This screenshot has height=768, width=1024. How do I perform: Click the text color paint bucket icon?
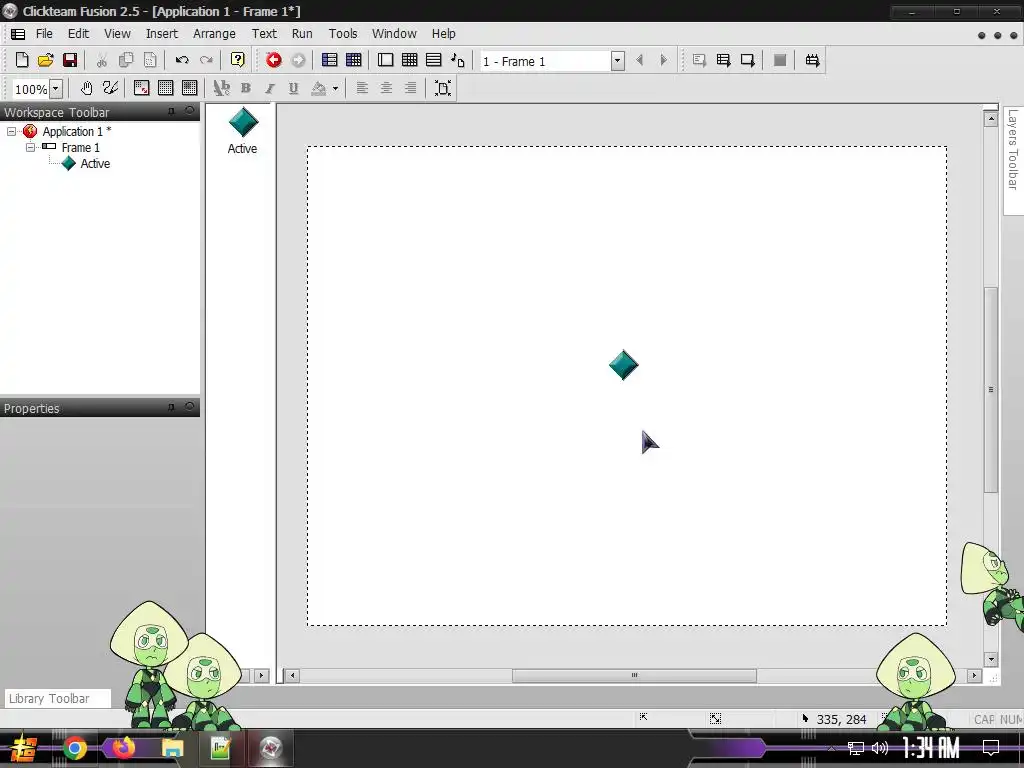pyautogui.click(x=319, y=88)
